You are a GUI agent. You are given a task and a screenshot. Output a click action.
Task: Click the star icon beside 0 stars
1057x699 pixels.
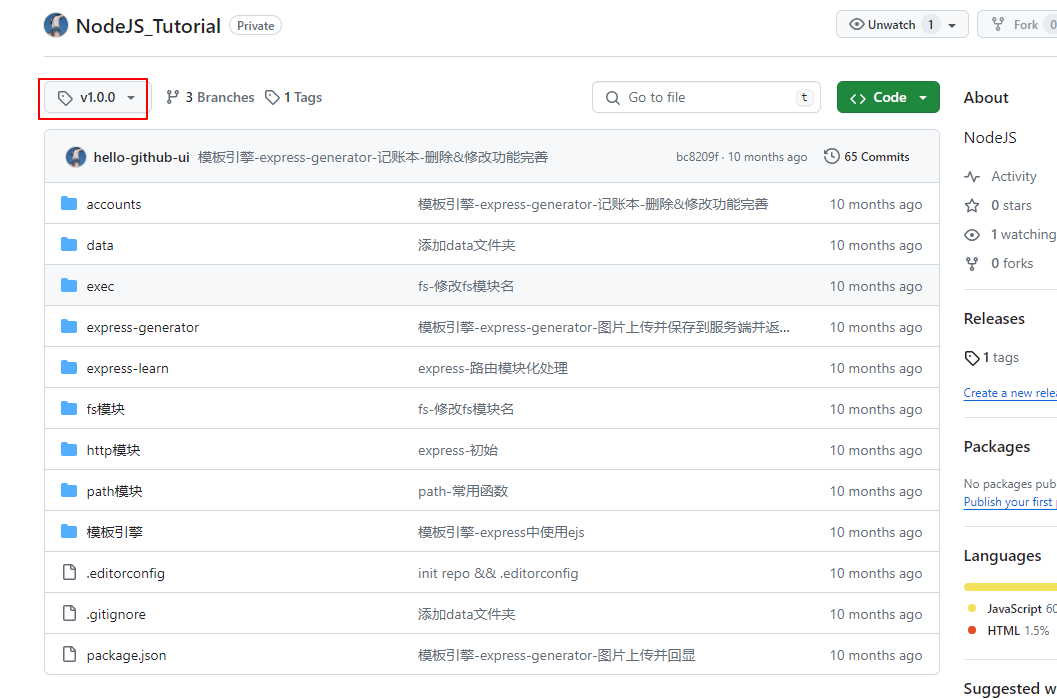point(972,206)
